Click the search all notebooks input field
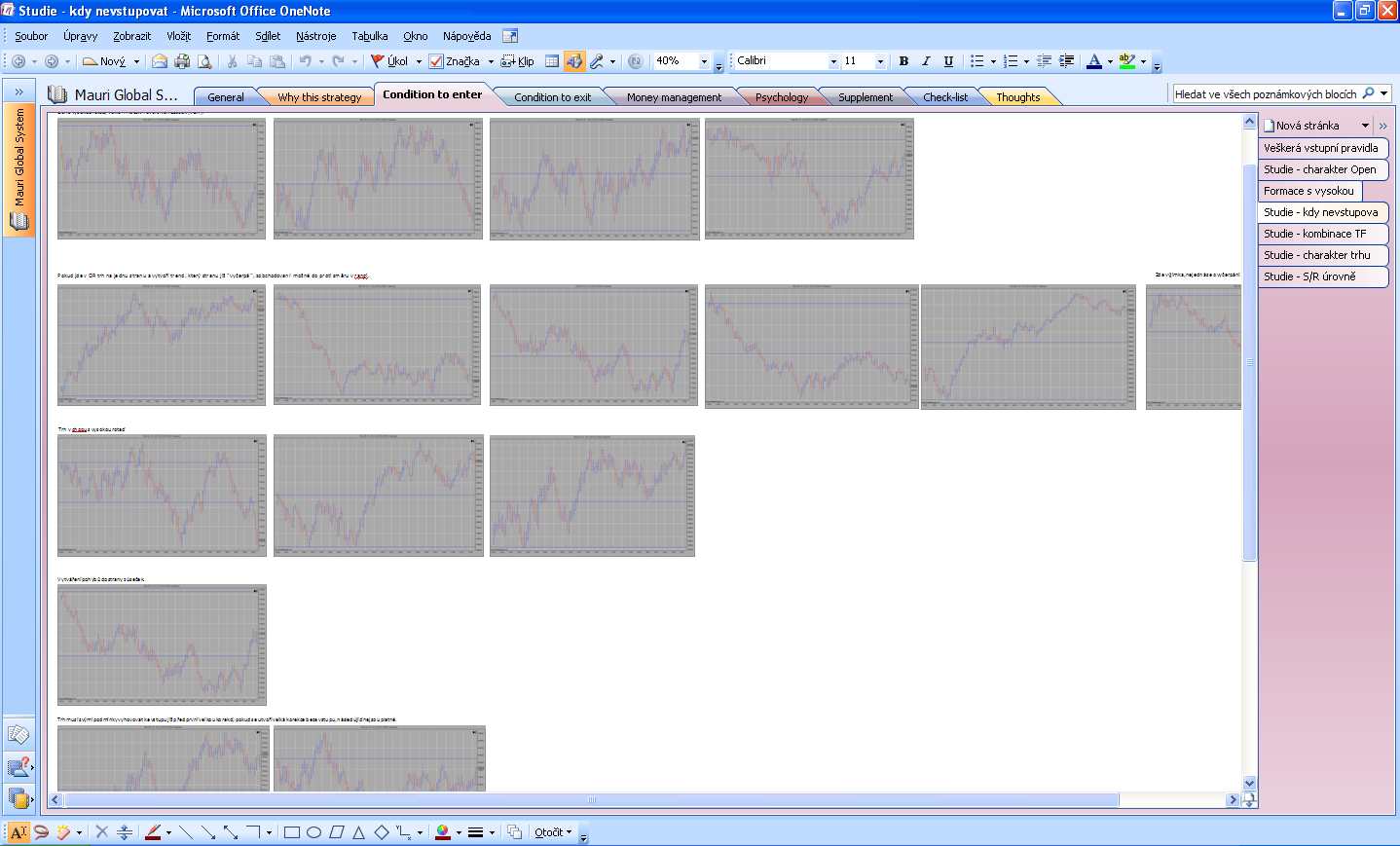The image size is (1400, 846). (x=1266, y=93)
